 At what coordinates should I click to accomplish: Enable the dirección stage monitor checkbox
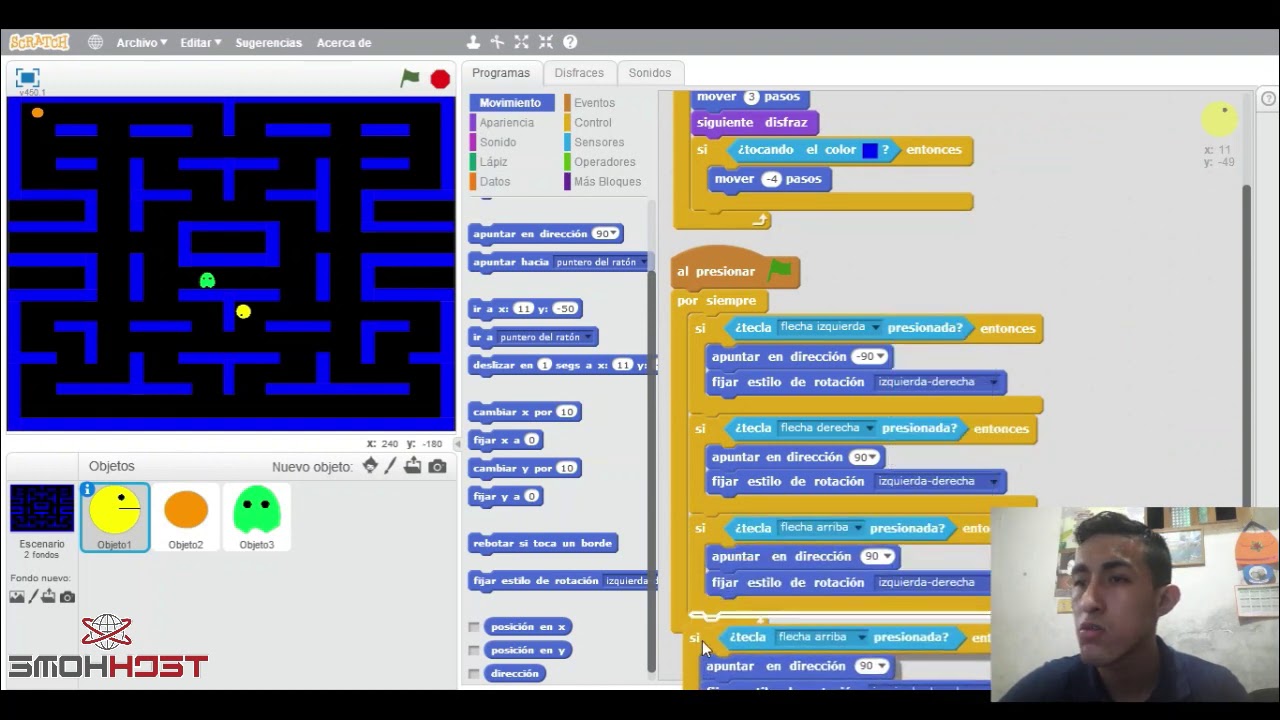tap(474, 674)
